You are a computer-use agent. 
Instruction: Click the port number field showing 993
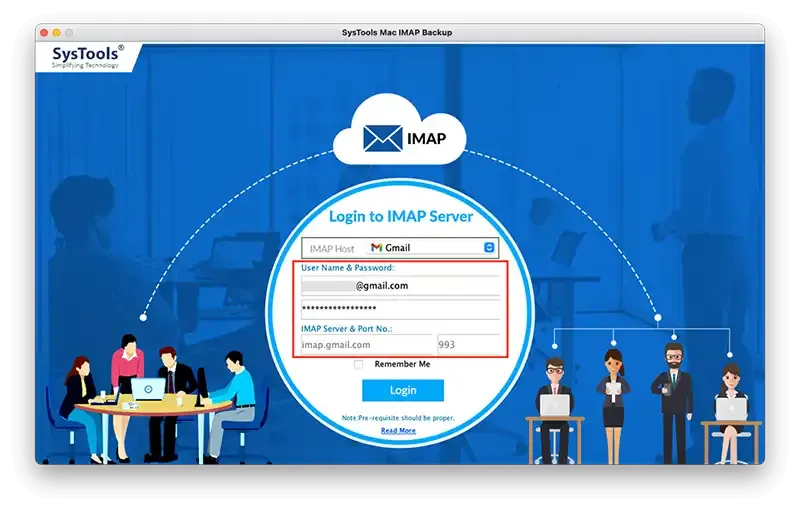pos(469,345)
